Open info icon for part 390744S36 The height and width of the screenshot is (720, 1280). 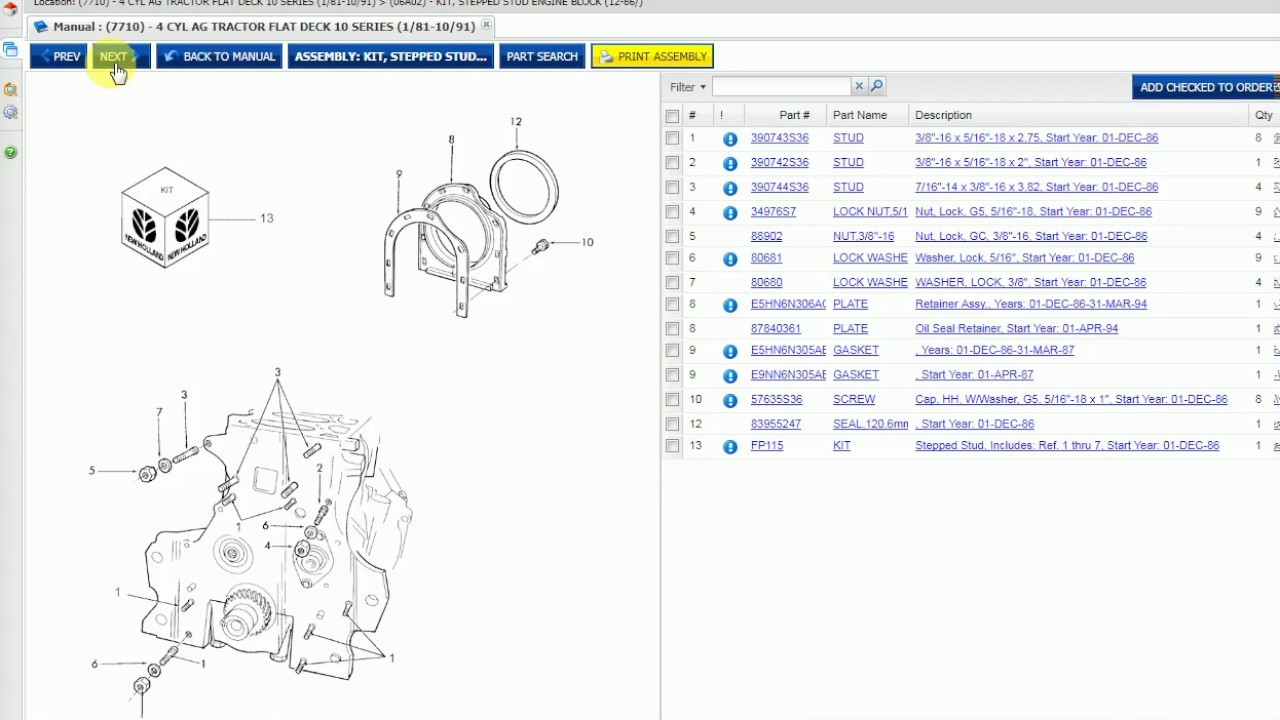pyautogui.click(x=730, y=188)
